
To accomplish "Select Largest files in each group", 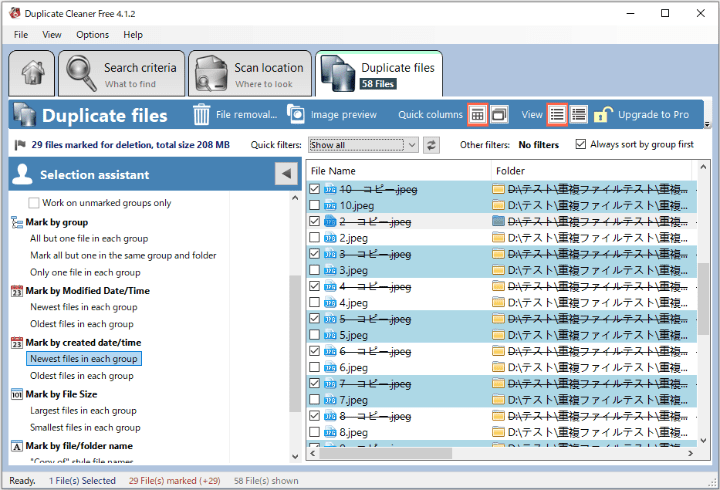I will pyautogui.click(x=84, y=411).
